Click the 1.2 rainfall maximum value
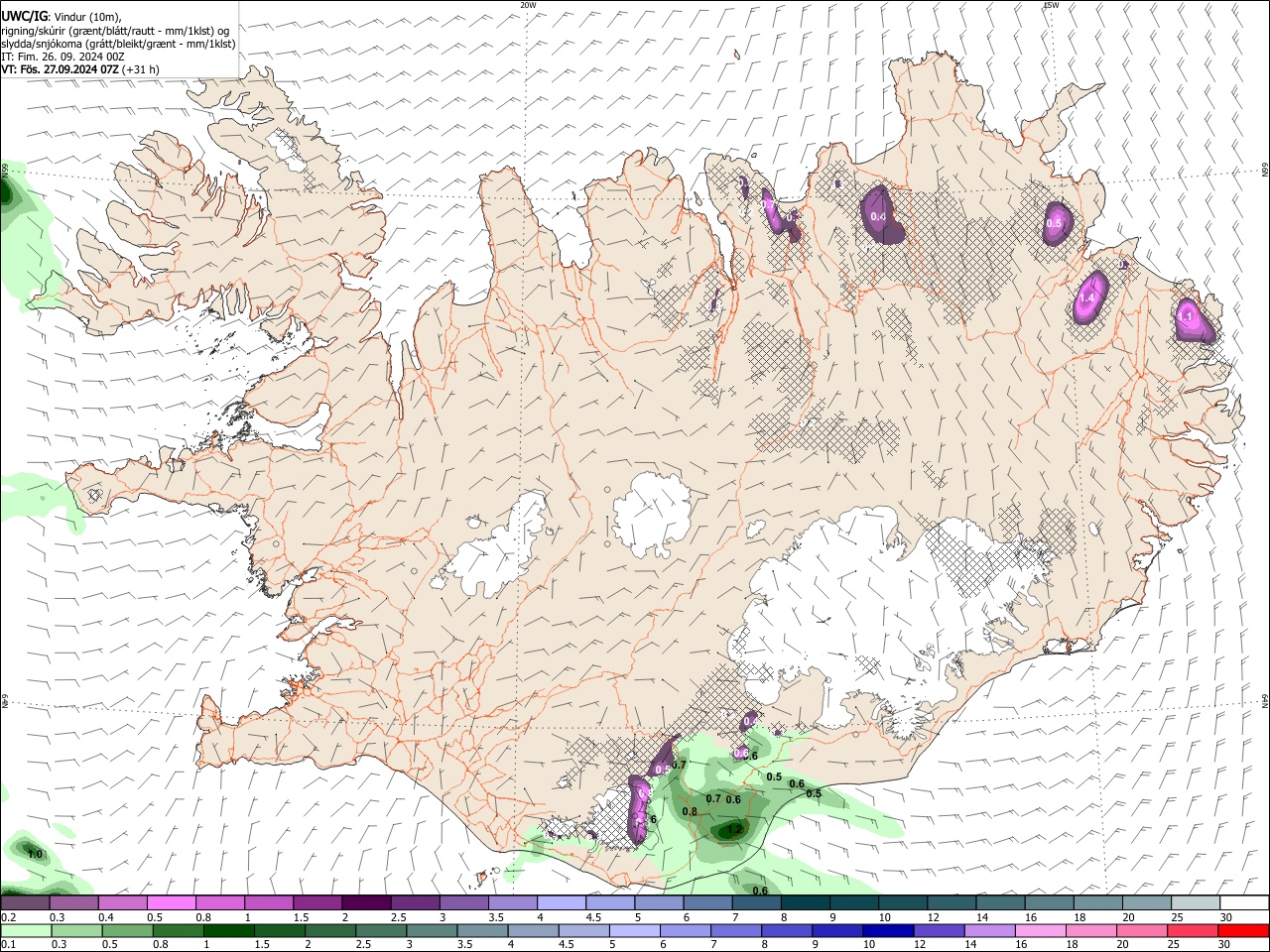This screenshot has width=1270, height=952. point(735,829)
